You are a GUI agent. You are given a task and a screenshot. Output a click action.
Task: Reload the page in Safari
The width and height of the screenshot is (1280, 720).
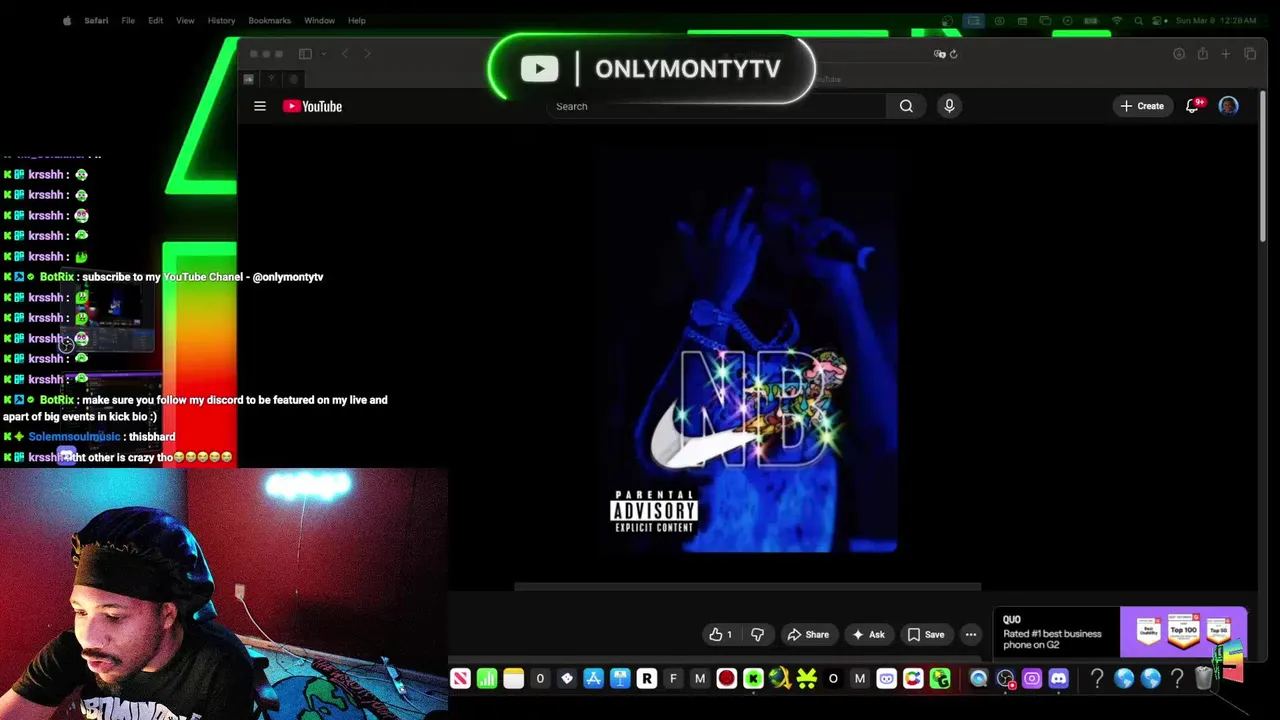point(953,54)
